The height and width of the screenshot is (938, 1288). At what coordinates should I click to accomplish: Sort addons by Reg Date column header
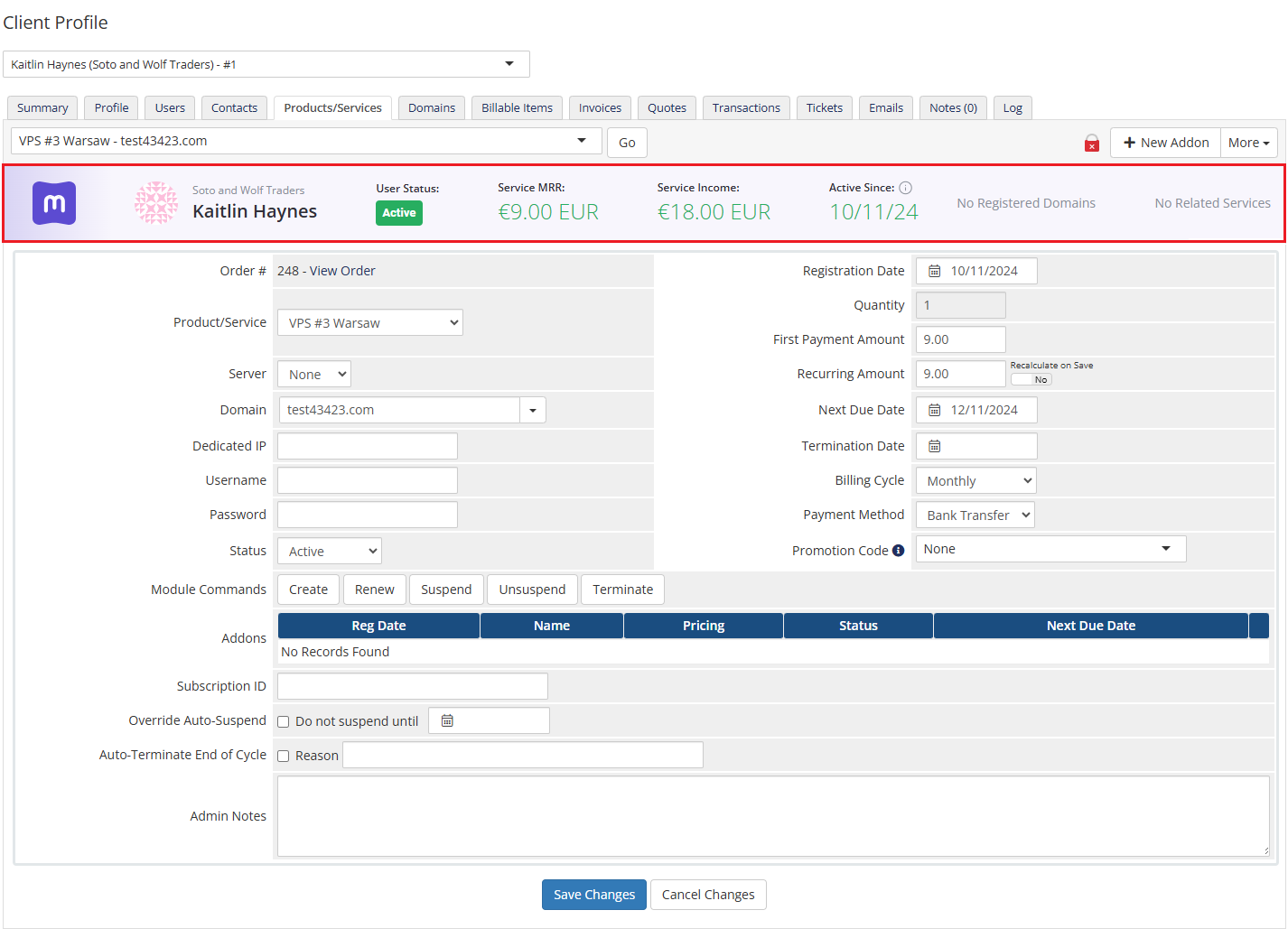378,626
